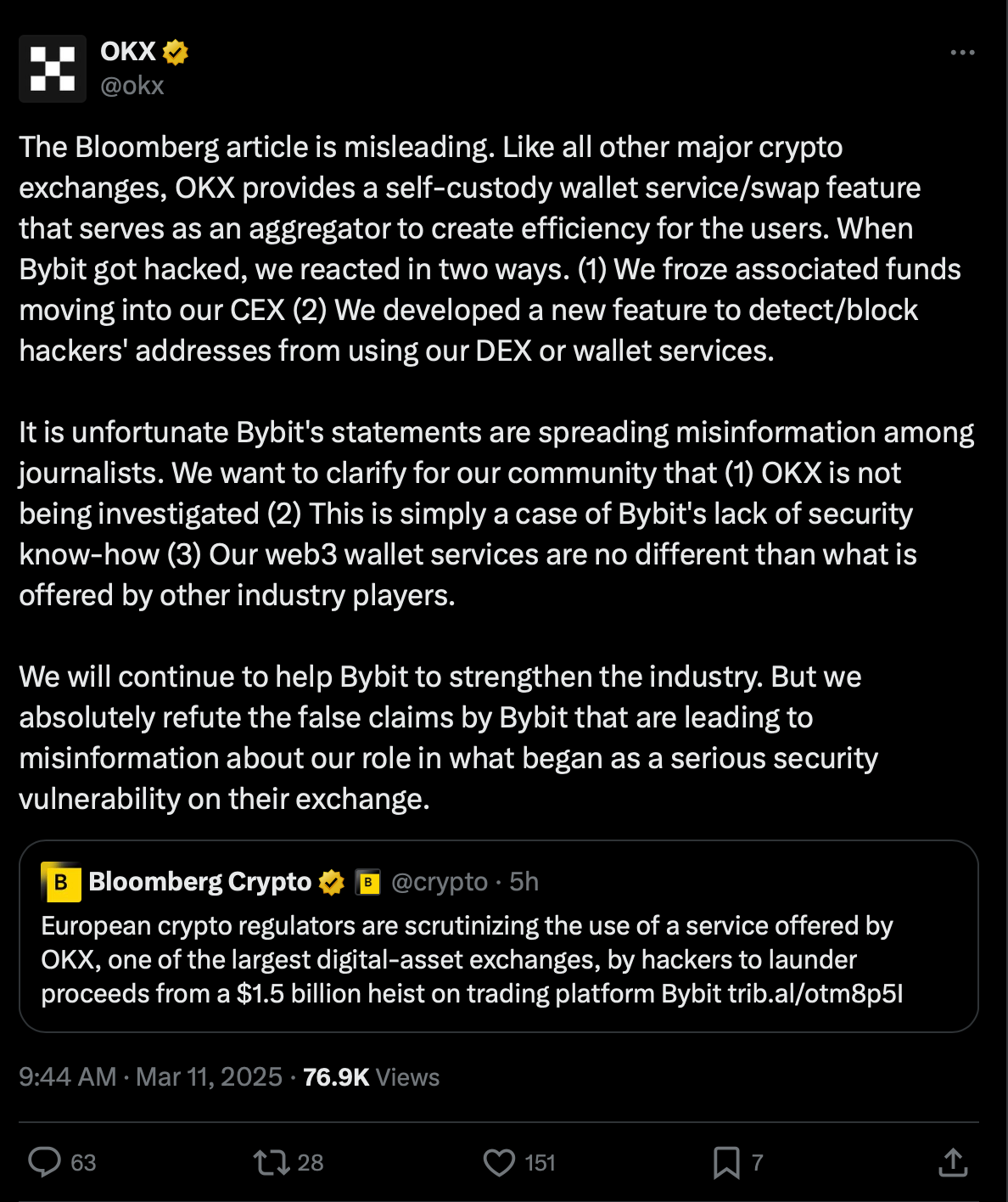Bookmark this tweet
Image resolution: width=1008 pixels, height=1202 pixels.
(726, 1162)
